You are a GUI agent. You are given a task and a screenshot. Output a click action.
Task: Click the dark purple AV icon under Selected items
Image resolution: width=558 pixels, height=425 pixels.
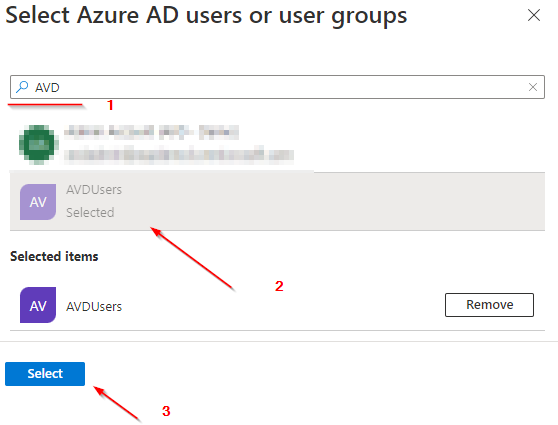[38, 305]
